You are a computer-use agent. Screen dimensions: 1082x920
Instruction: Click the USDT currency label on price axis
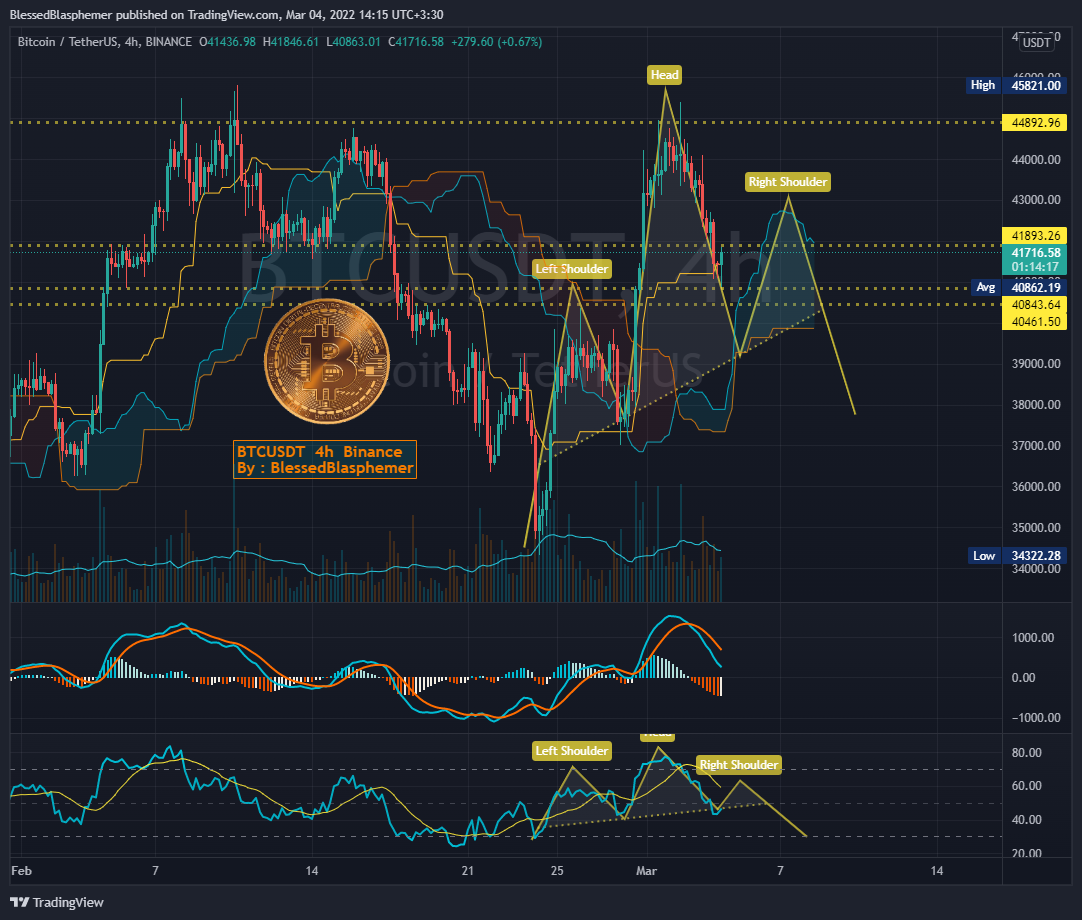(1036, 43)
